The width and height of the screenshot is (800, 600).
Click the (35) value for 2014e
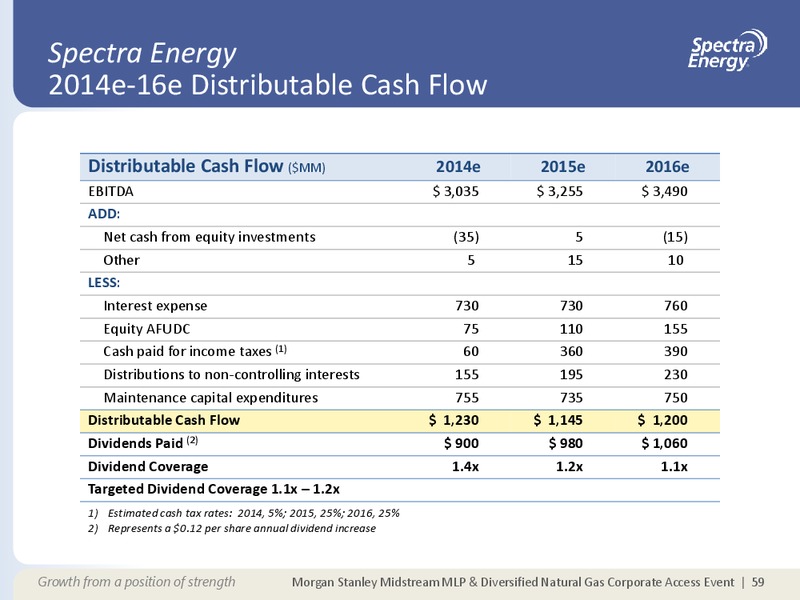click(466, 237)
